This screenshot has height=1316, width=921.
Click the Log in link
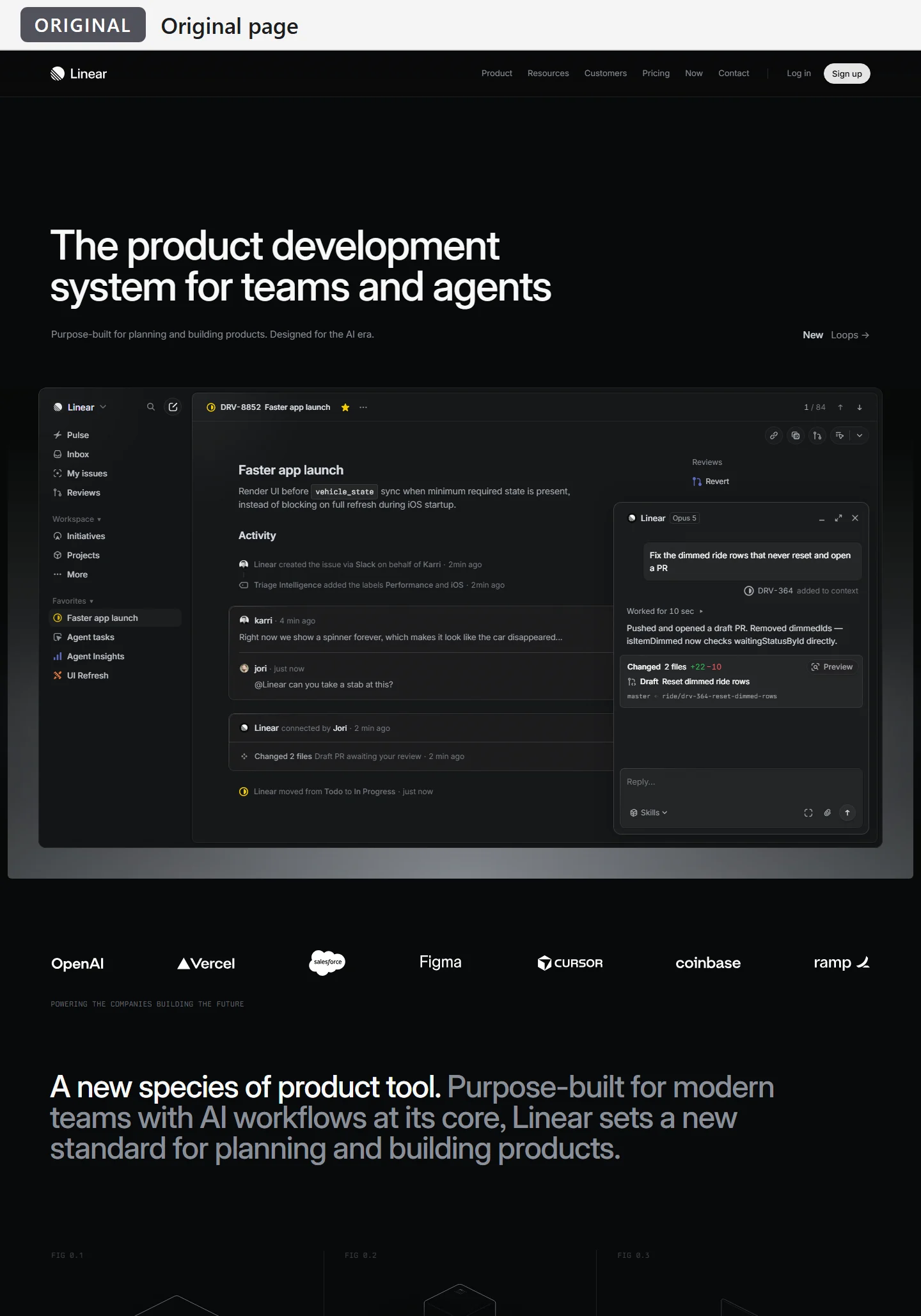tap(799, 74)
